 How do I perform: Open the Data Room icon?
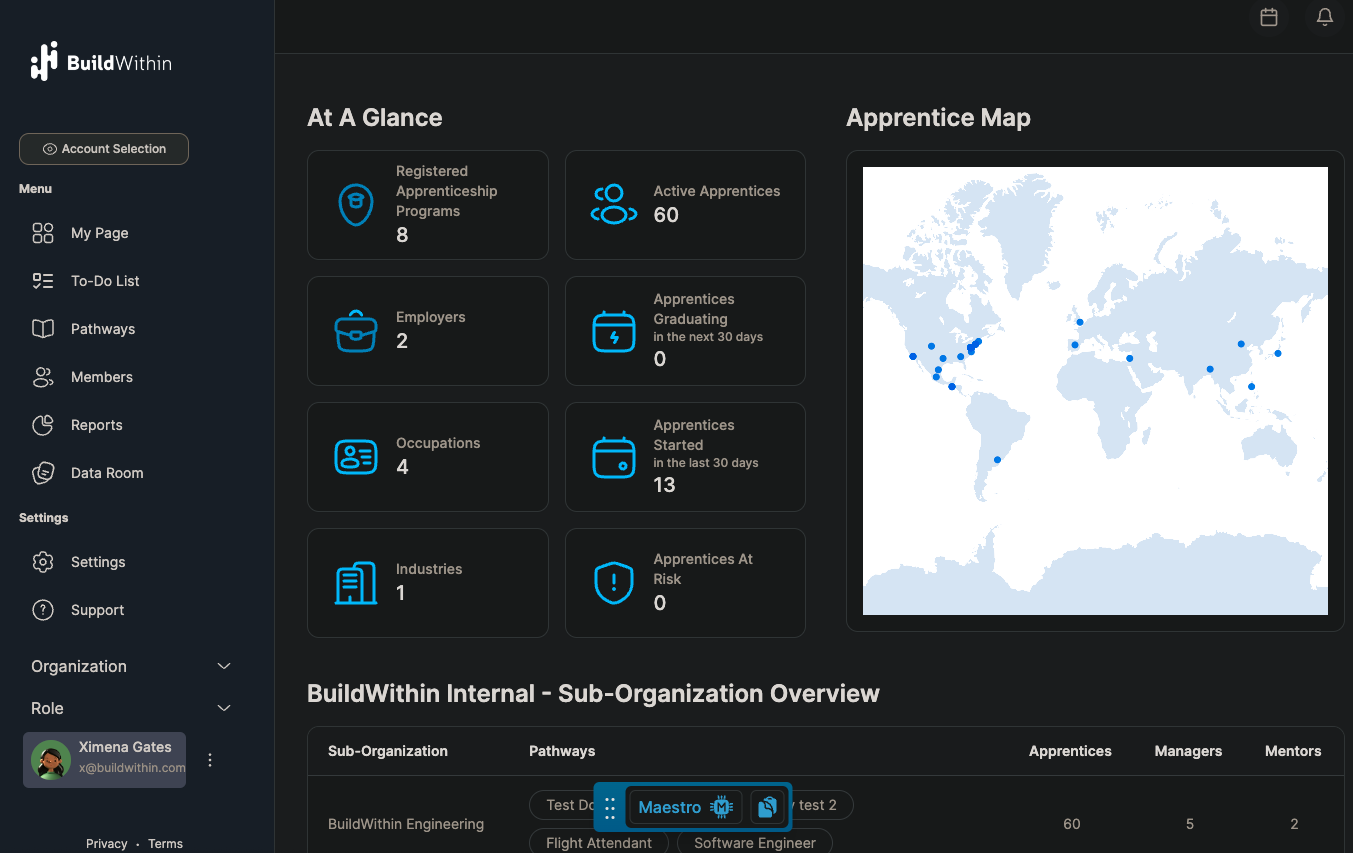[x=42, y=472]
